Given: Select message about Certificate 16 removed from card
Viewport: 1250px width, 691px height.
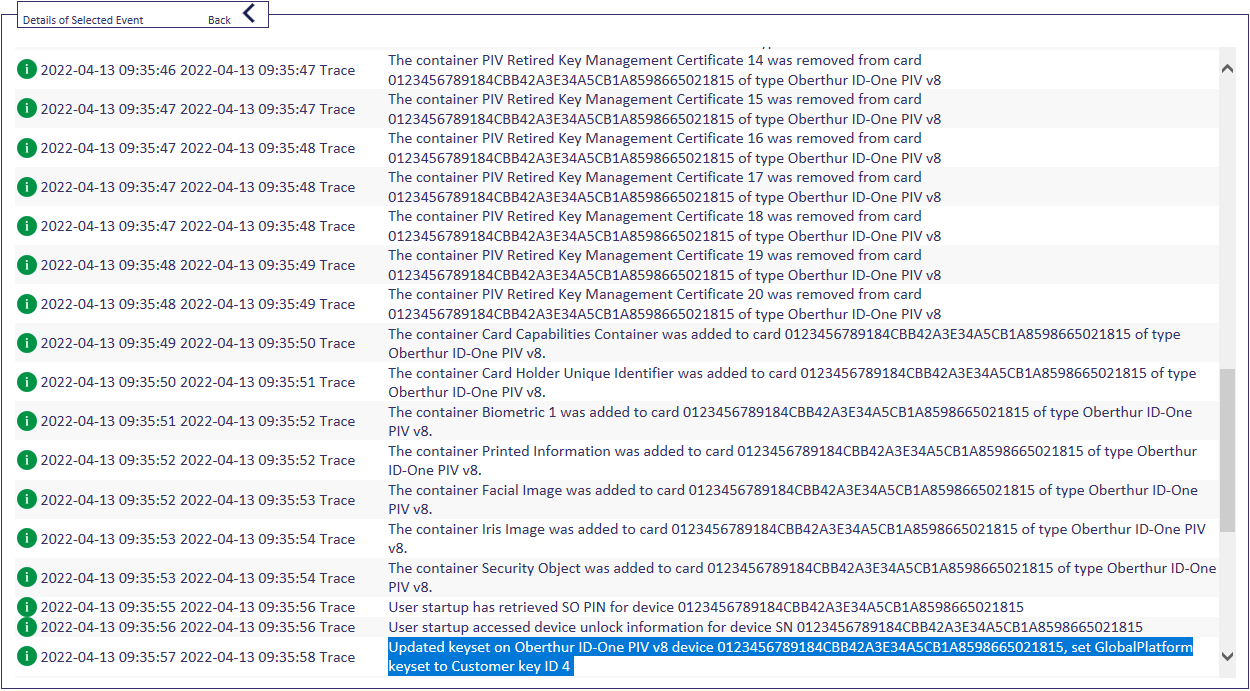Looking at the screenshot, I should pos(664,148).
